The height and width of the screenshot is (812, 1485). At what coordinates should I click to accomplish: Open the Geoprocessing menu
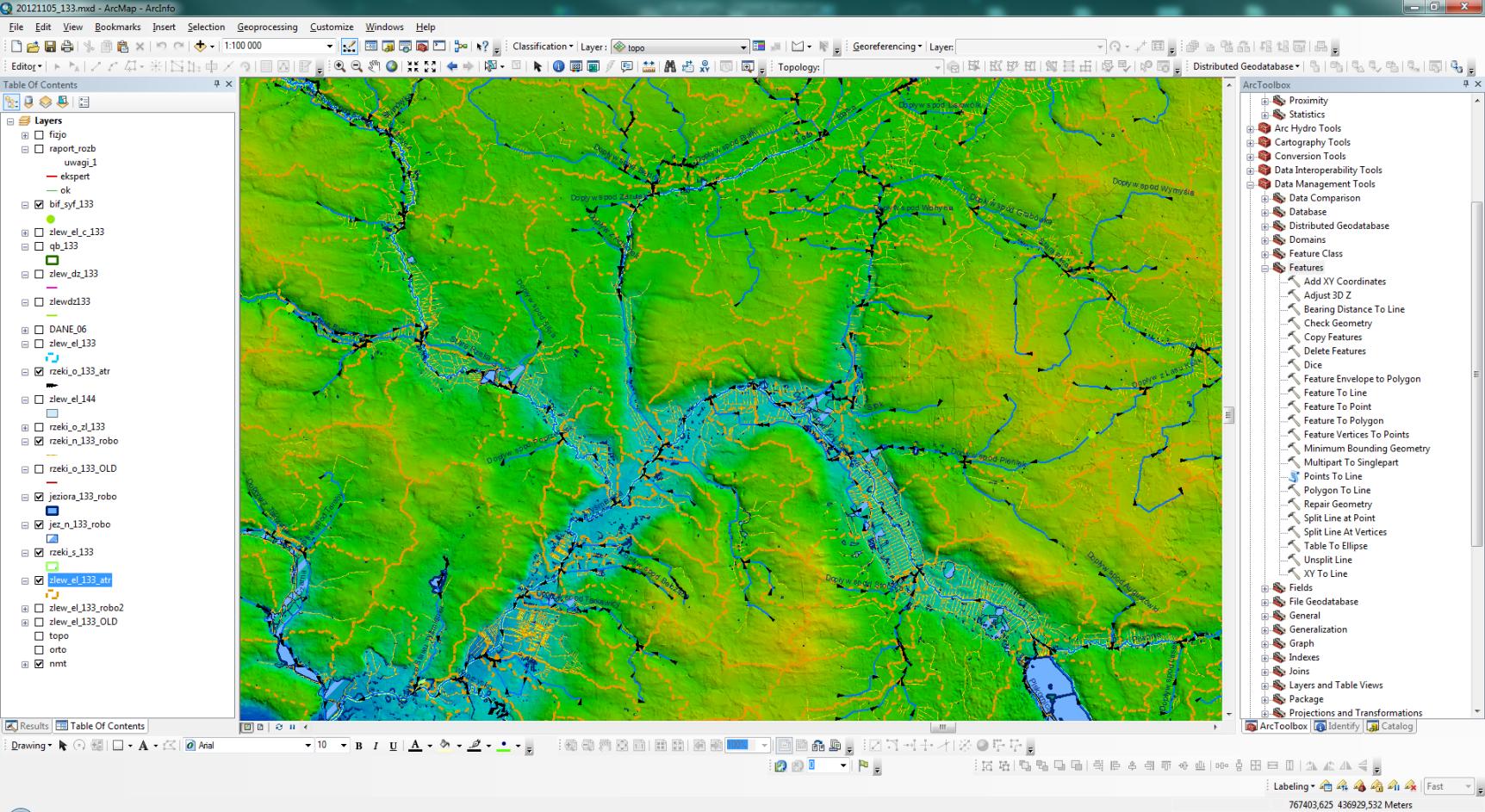pyautogui.click(x=267, y=28)
